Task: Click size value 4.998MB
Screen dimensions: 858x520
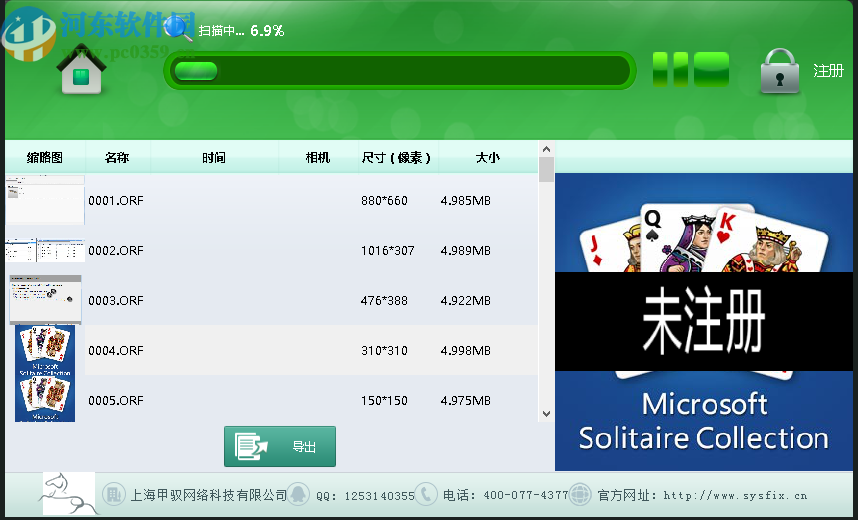Action: point(466,350)
